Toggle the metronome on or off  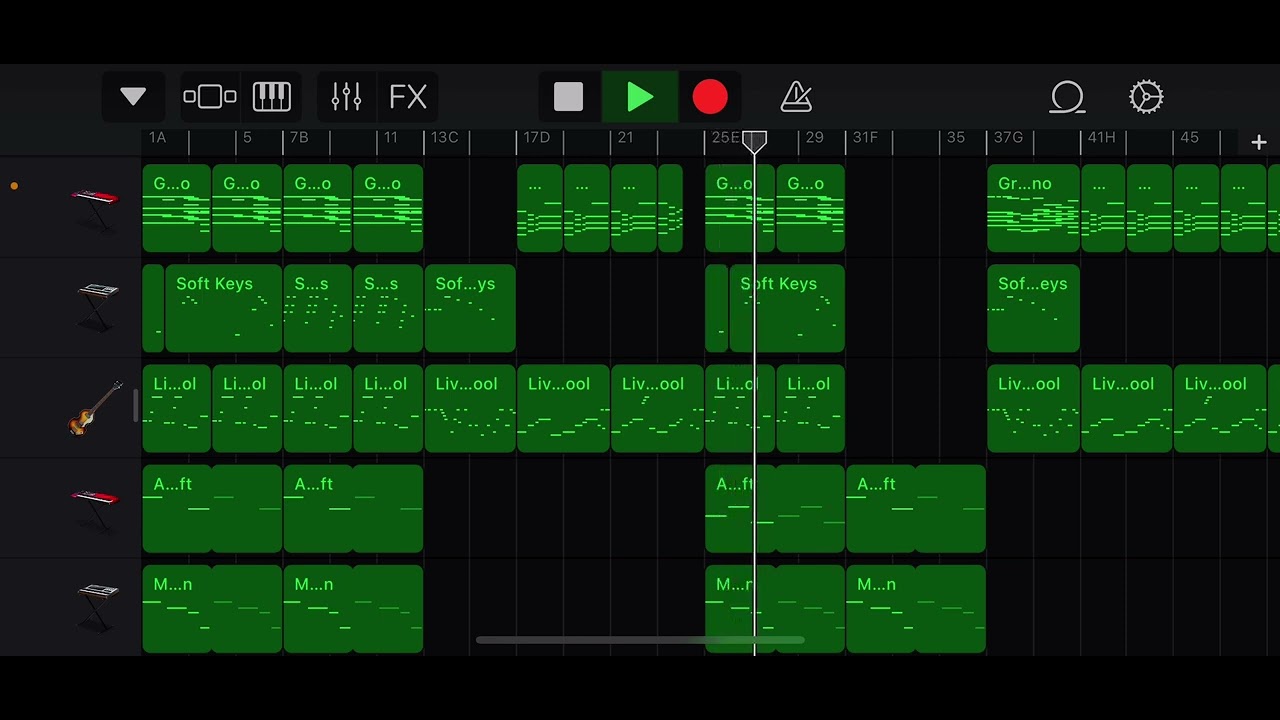click(796, 97)
